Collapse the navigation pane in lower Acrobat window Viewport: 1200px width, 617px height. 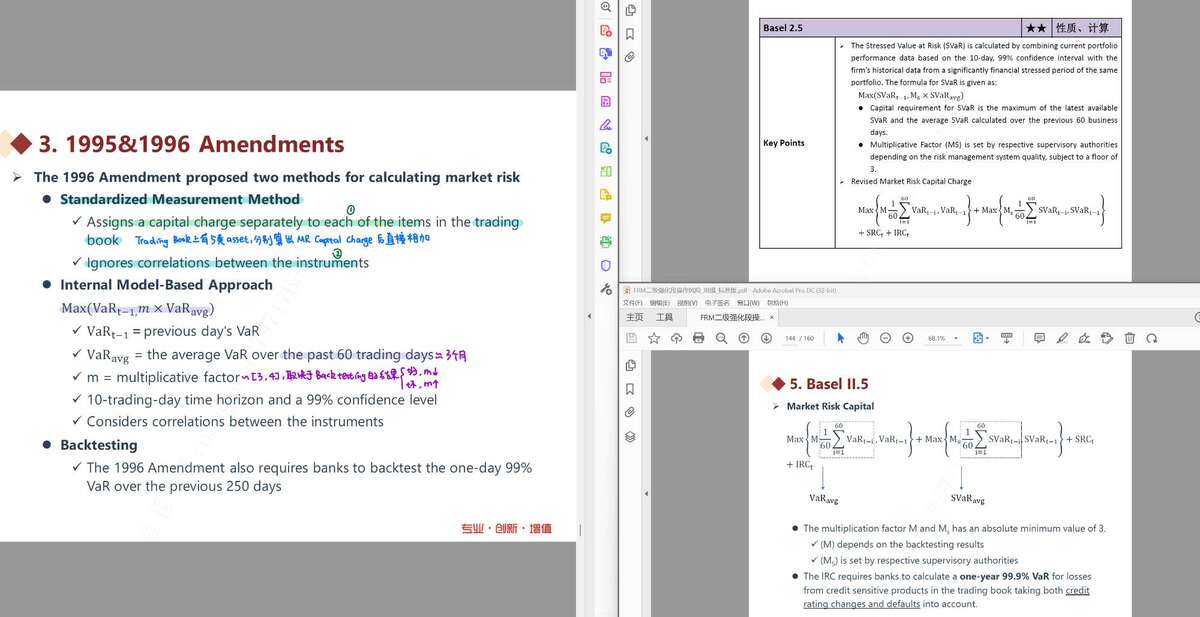point(646,493)
